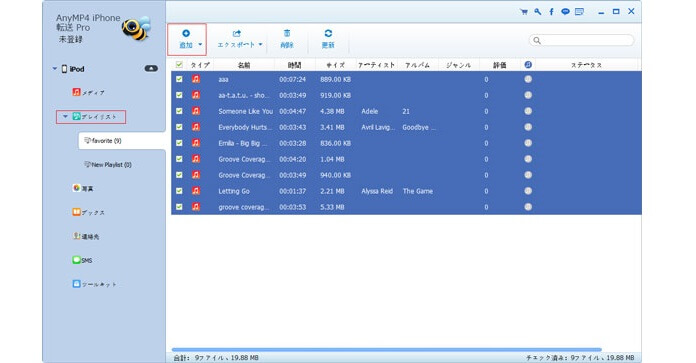The image size is (696, 363).
Task: Open the メディア category
Action: pyautogui.click(x=88, y=92)
